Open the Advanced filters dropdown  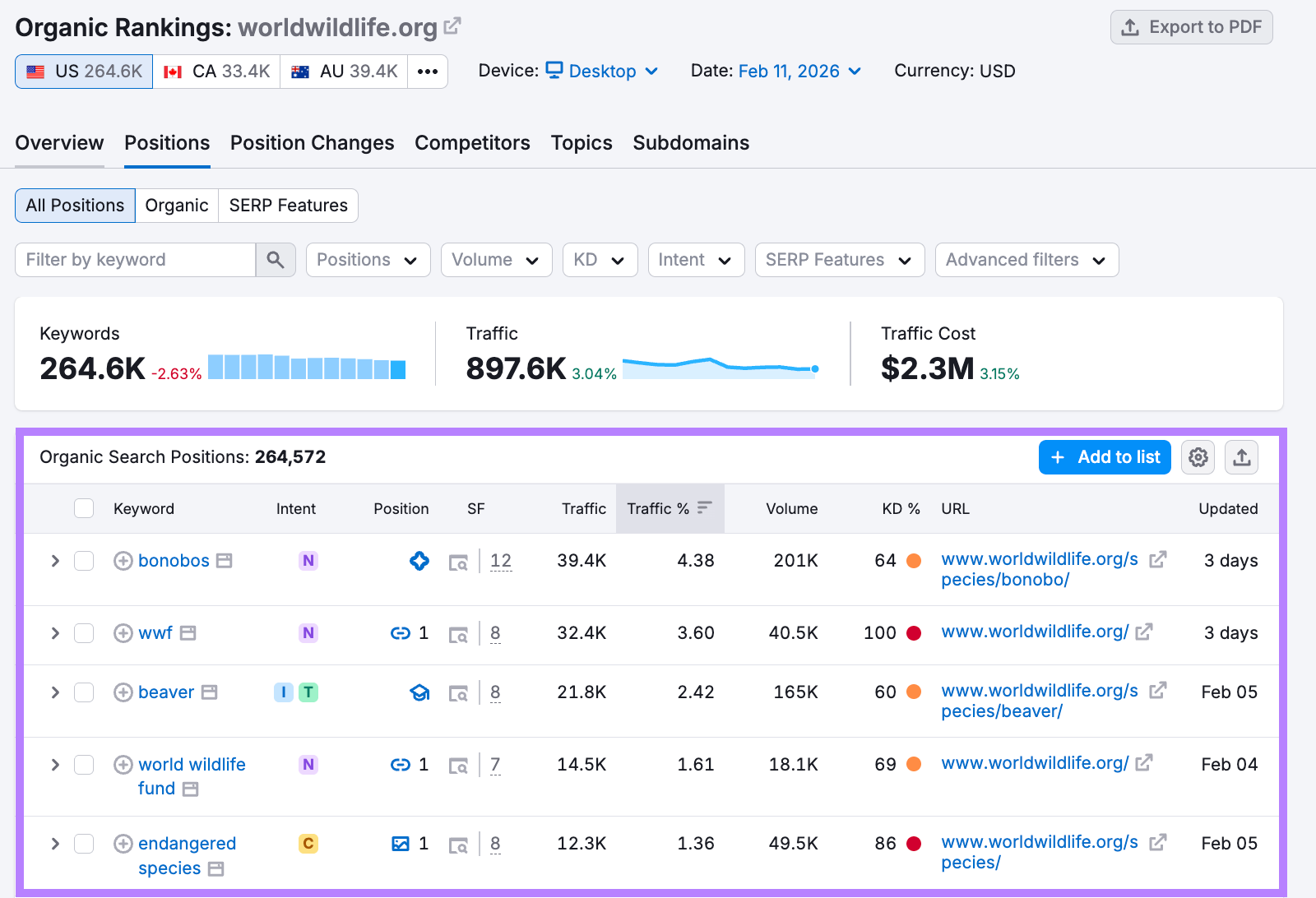point(1026,260)
